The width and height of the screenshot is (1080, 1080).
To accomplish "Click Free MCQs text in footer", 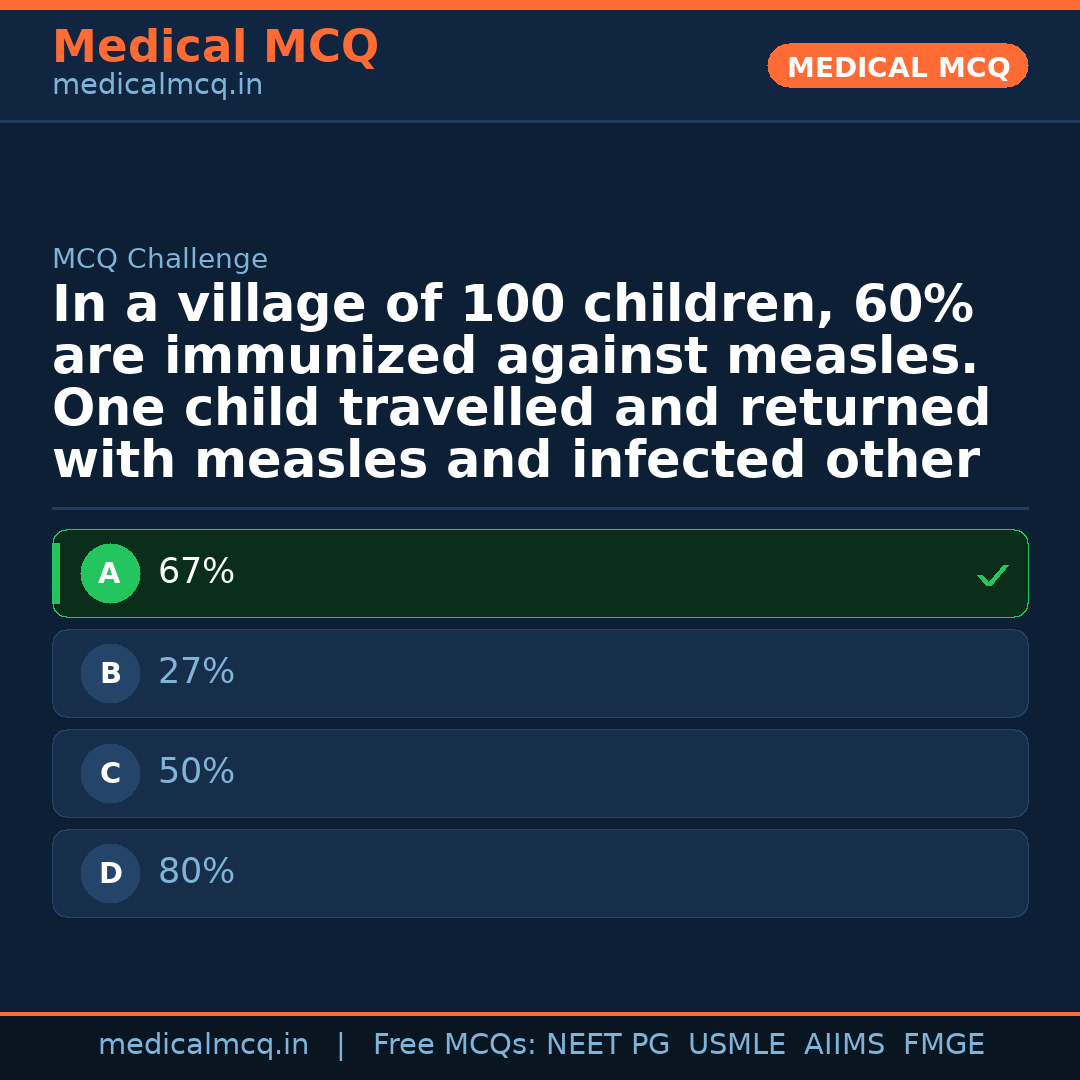I will point(455,1045).
